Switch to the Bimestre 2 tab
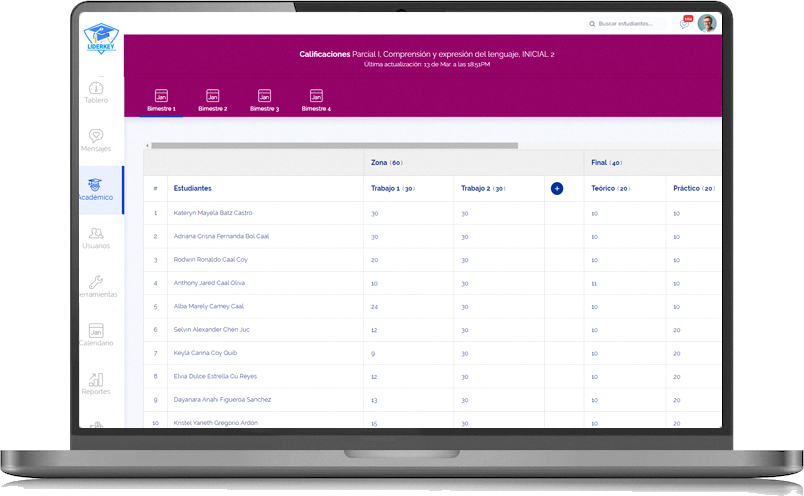 (212, 100)
